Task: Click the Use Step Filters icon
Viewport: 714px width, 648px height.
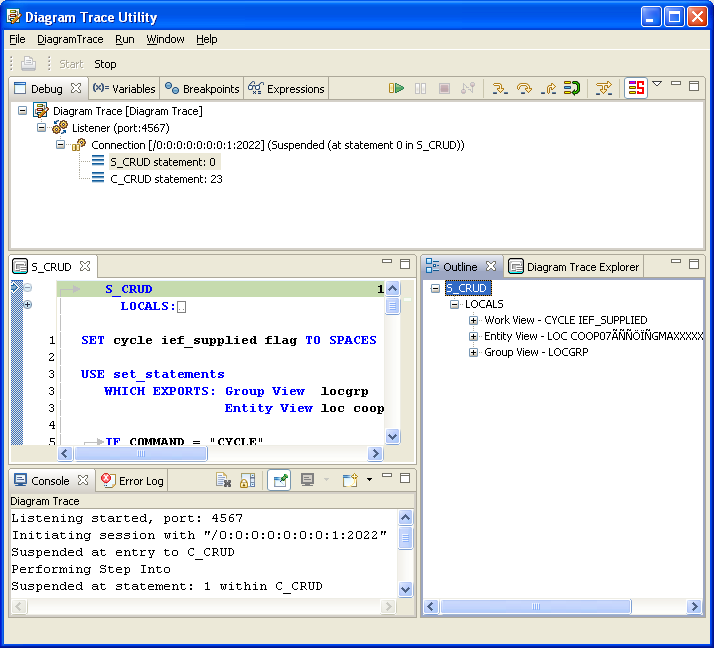Action: coord(603,89)
